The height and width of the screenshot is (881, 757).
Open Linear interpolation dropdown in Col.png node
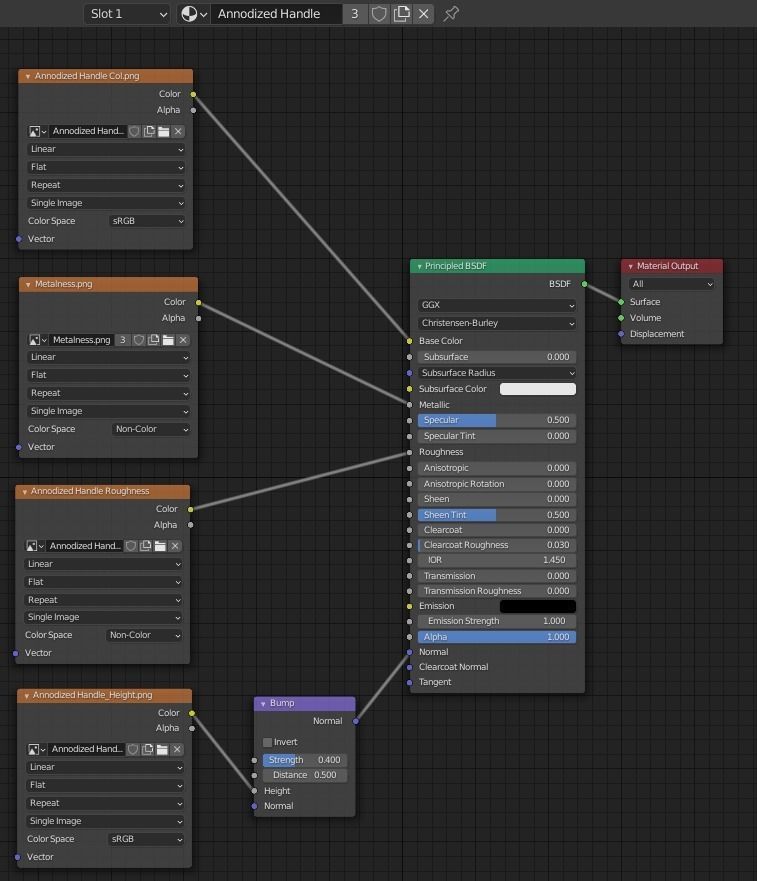coord(106,149)
